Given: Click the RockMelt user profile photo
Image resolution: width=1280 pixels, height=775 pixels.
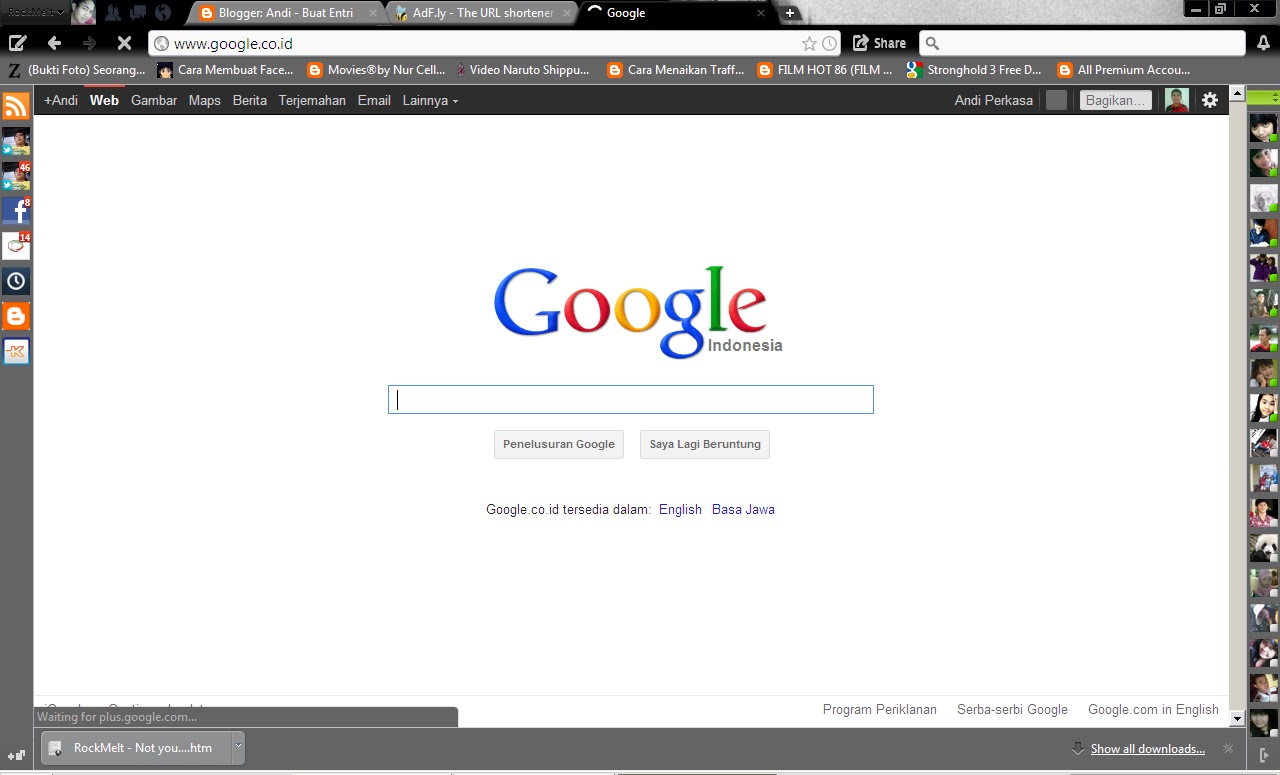Looking at the screenshot, I should pyautogui.click(x=84, y=12).
